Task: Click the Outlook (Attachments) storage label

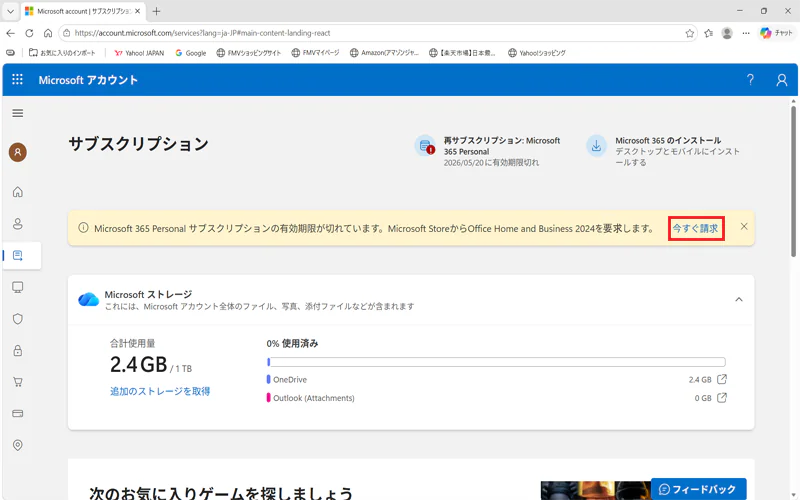Action: coord(314,398)
